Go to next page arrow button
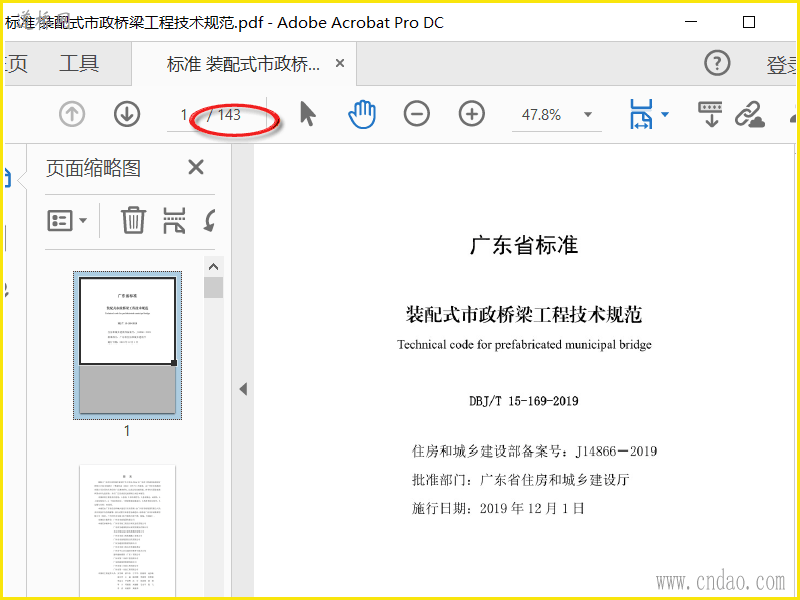Viewport: 800px width, 600px height. pyautogui.click(x=127, y=114)
